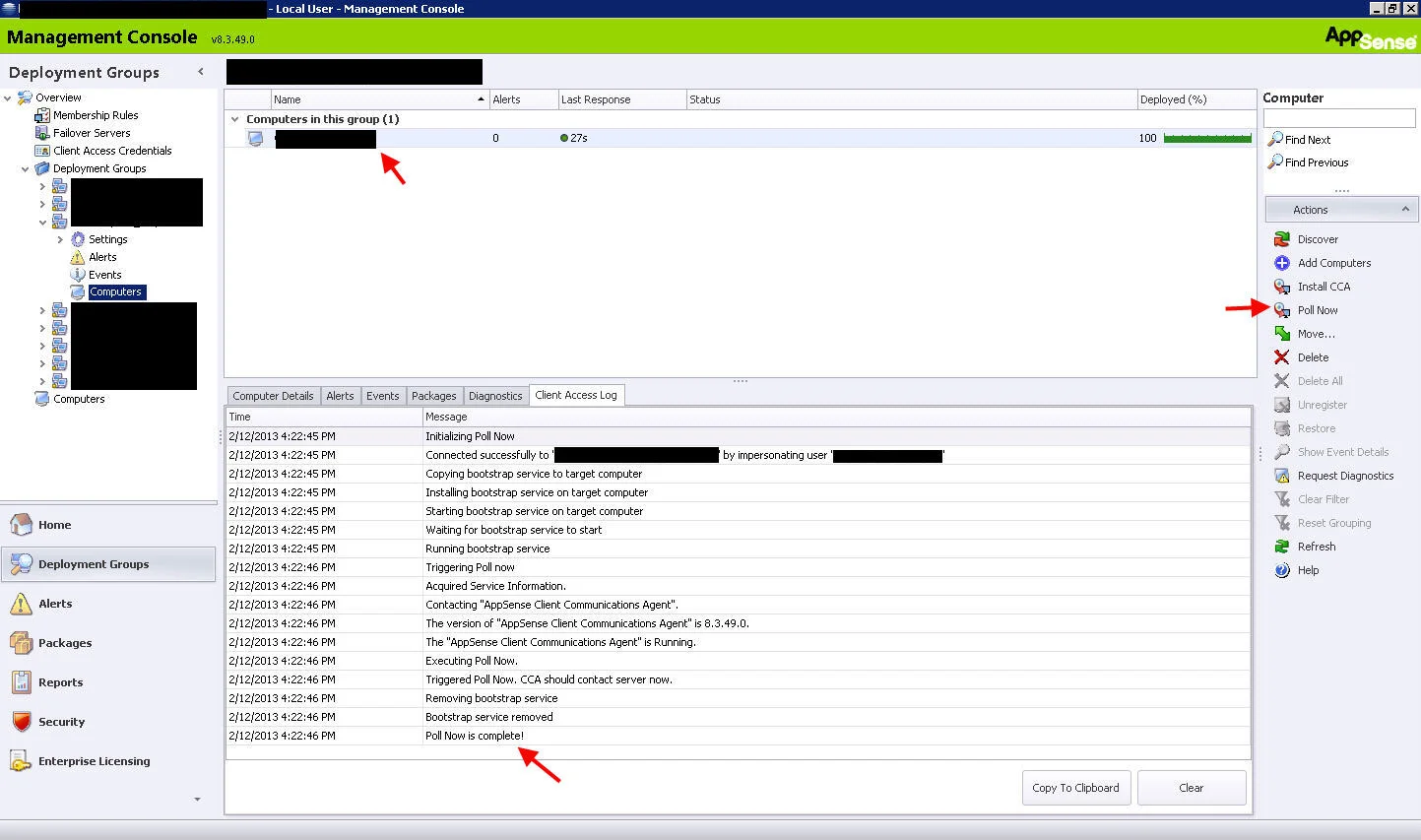Sort by the Last Response column header

[621, 99]
